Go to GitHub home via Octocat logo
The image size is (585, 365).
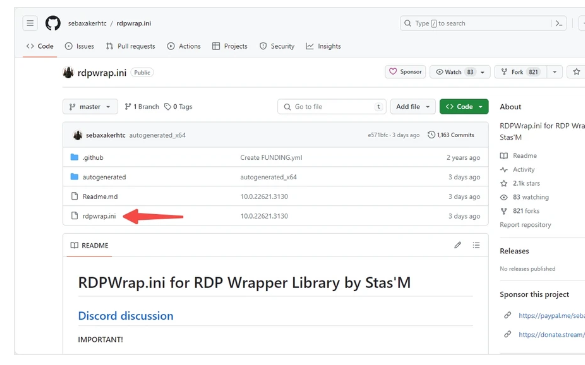click(x=53, y=23)
